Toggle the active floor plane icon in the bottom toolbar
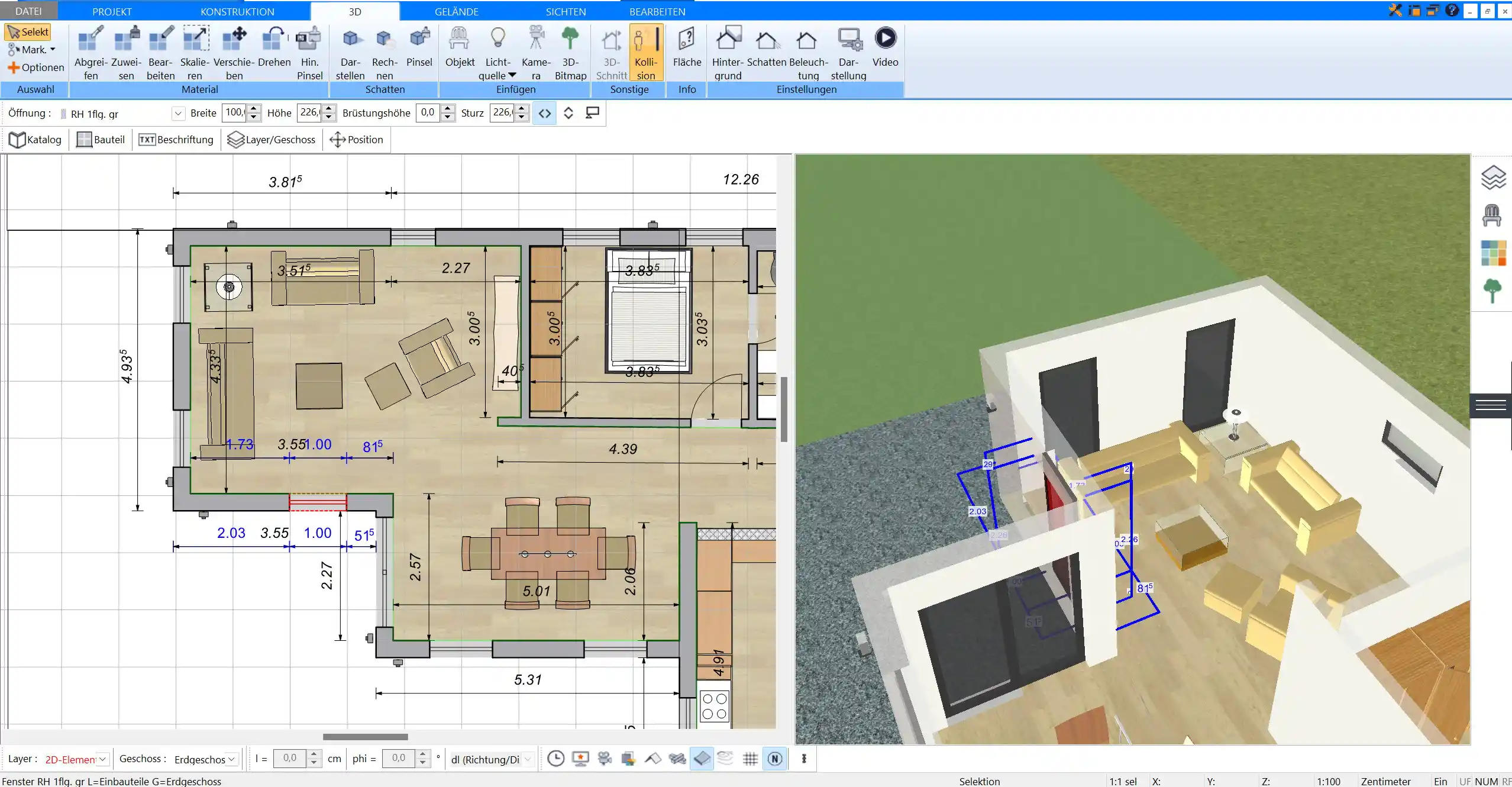 [x=702, y=759]
